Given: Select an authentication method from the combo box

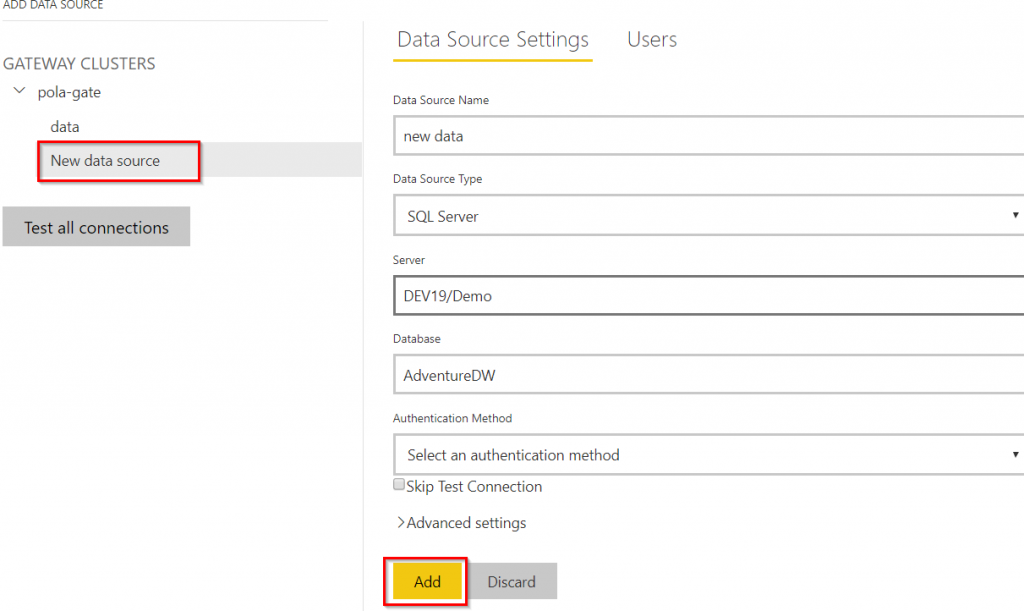Looking at the screenshot, I should coord(700,455).
